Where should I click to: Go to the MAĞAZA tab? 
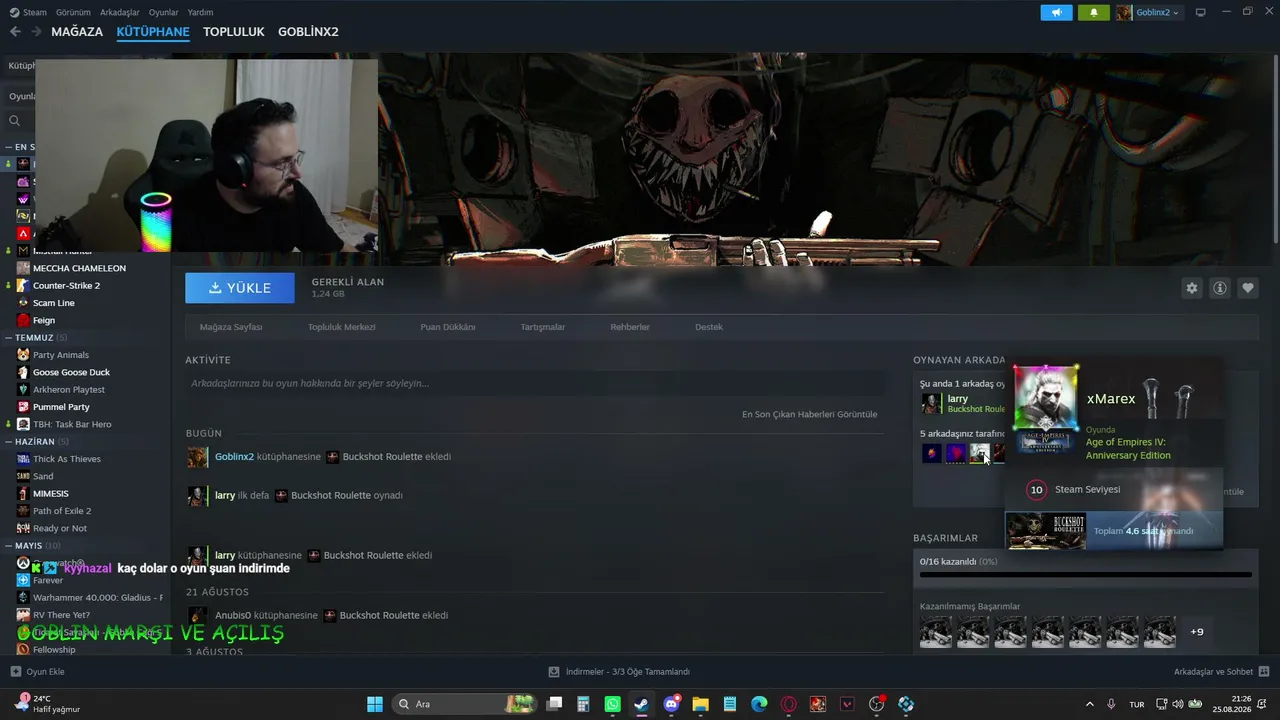coord(77,32)
